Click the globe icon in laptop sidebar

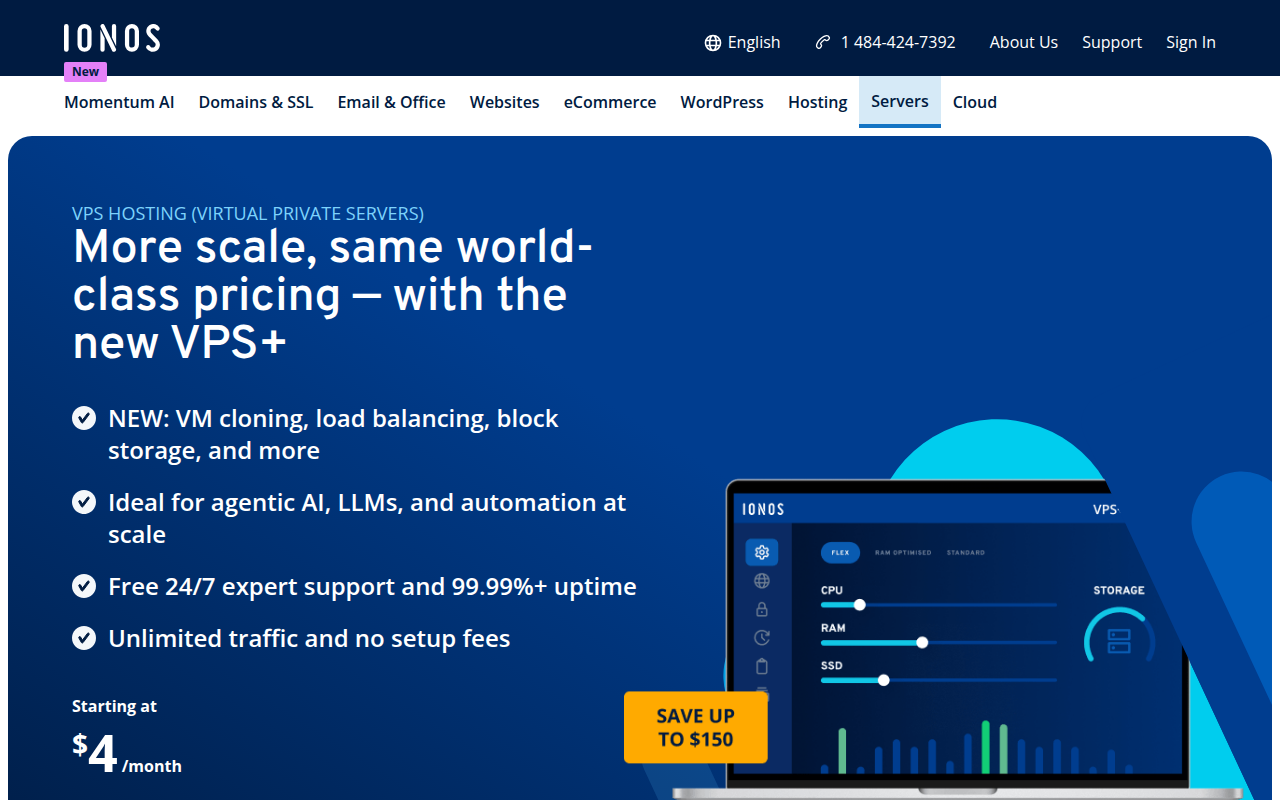(762, 581)
